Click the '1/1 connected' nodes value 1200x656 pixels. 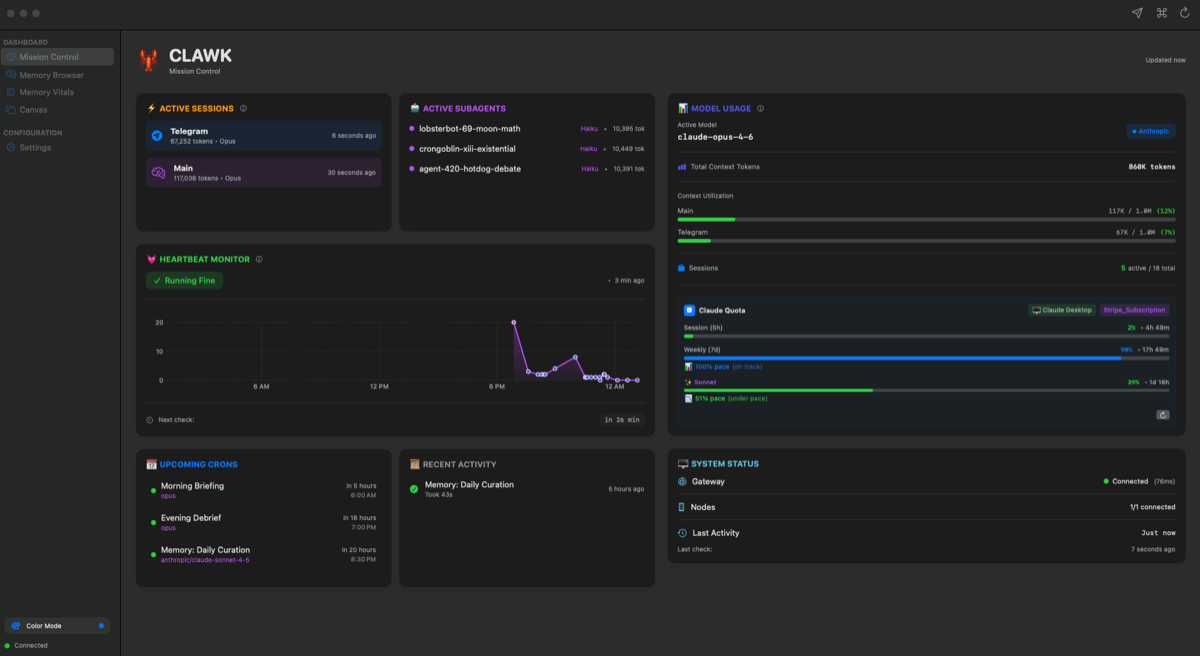1152,507
